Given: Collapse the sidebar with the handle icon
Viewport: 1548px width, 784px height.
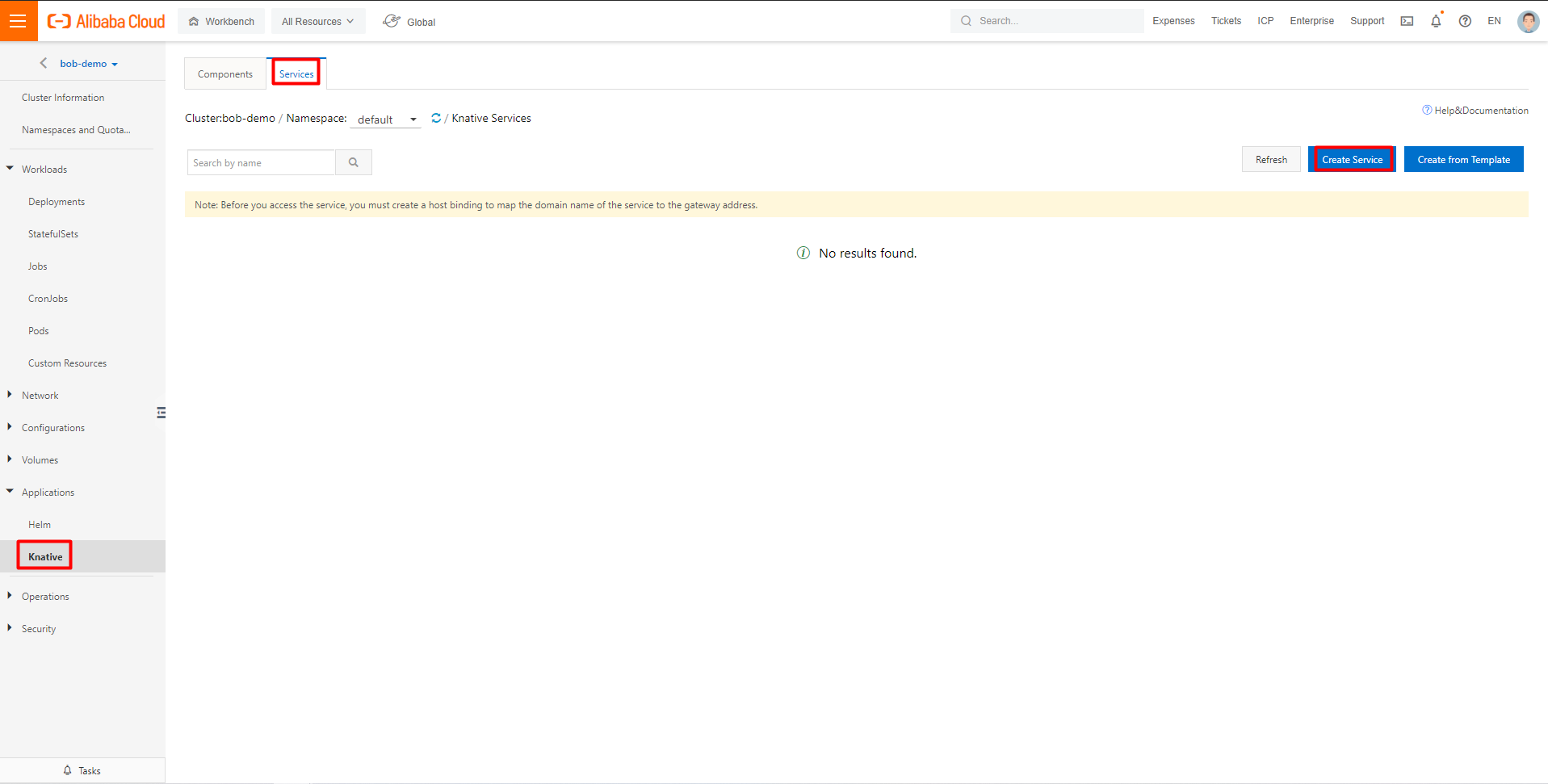Looking at the screenshot, I should coord(161,413).
